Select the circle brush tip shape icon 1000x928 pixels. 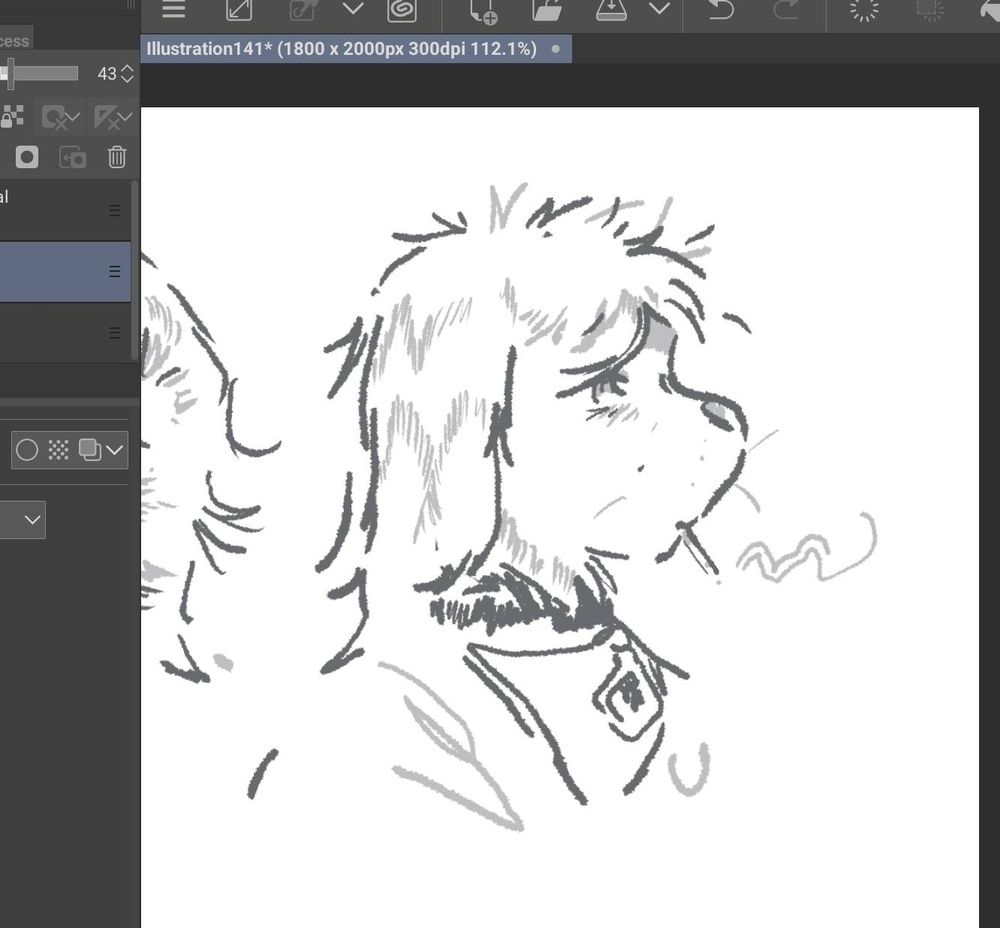(x=27, y=450)
